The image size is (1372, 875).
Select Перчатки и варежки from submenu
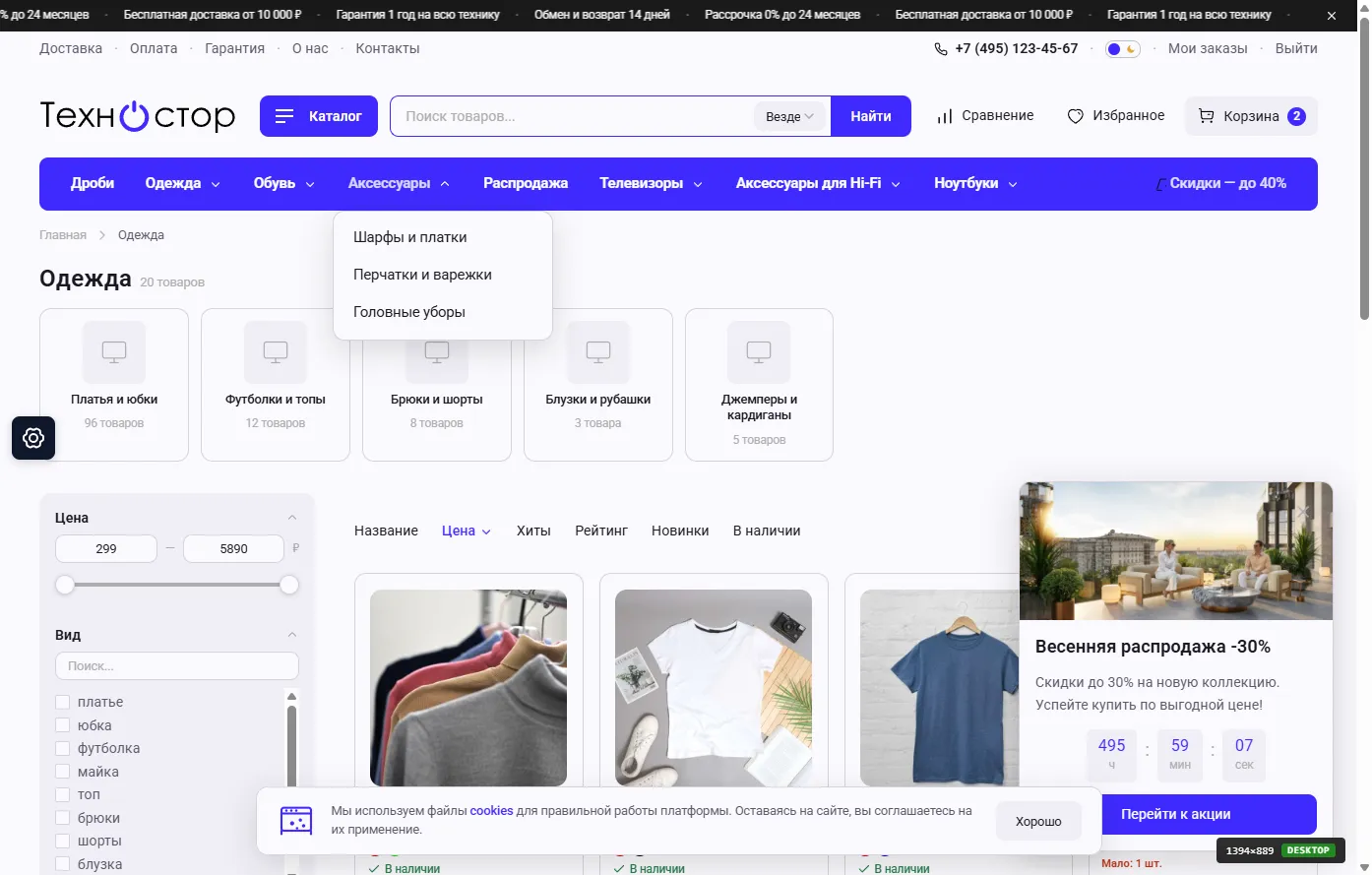click(422, 275)
